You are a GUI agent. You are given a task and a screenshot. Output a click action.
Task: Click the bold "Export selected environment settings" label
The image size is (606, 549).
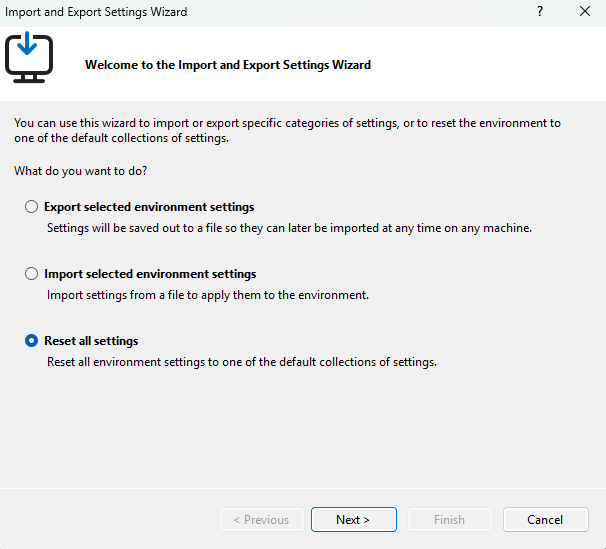[149, 207]
